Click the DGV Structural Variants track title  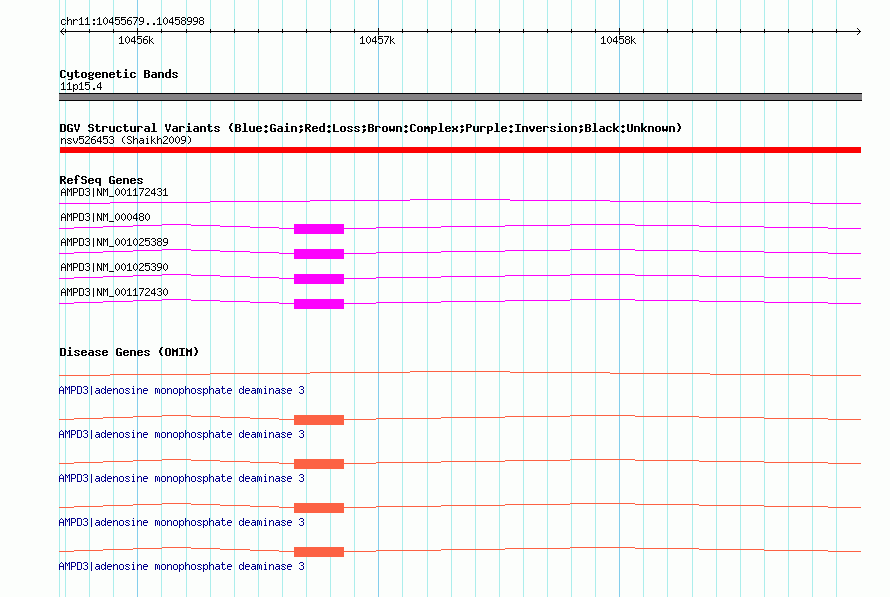(371, 128)
